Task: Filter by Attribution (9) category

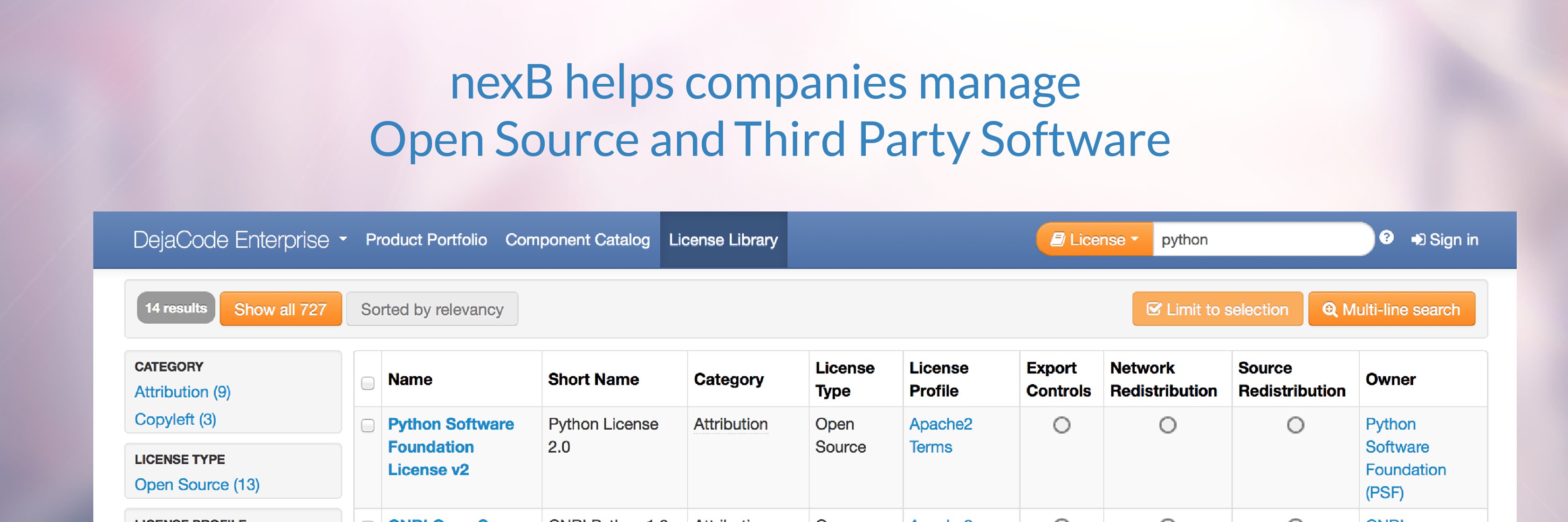Action: coord(183,392)
